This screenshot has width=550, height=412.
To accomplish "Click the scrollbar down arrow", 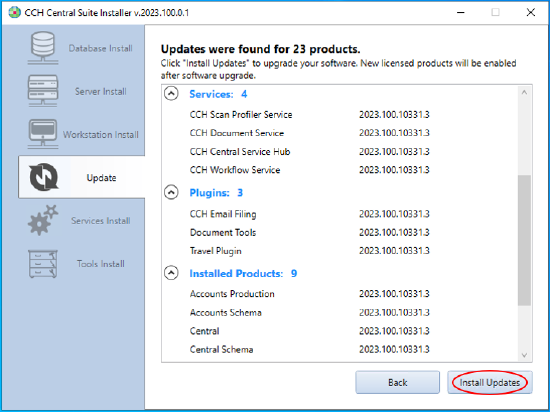I will coord(524,355).
